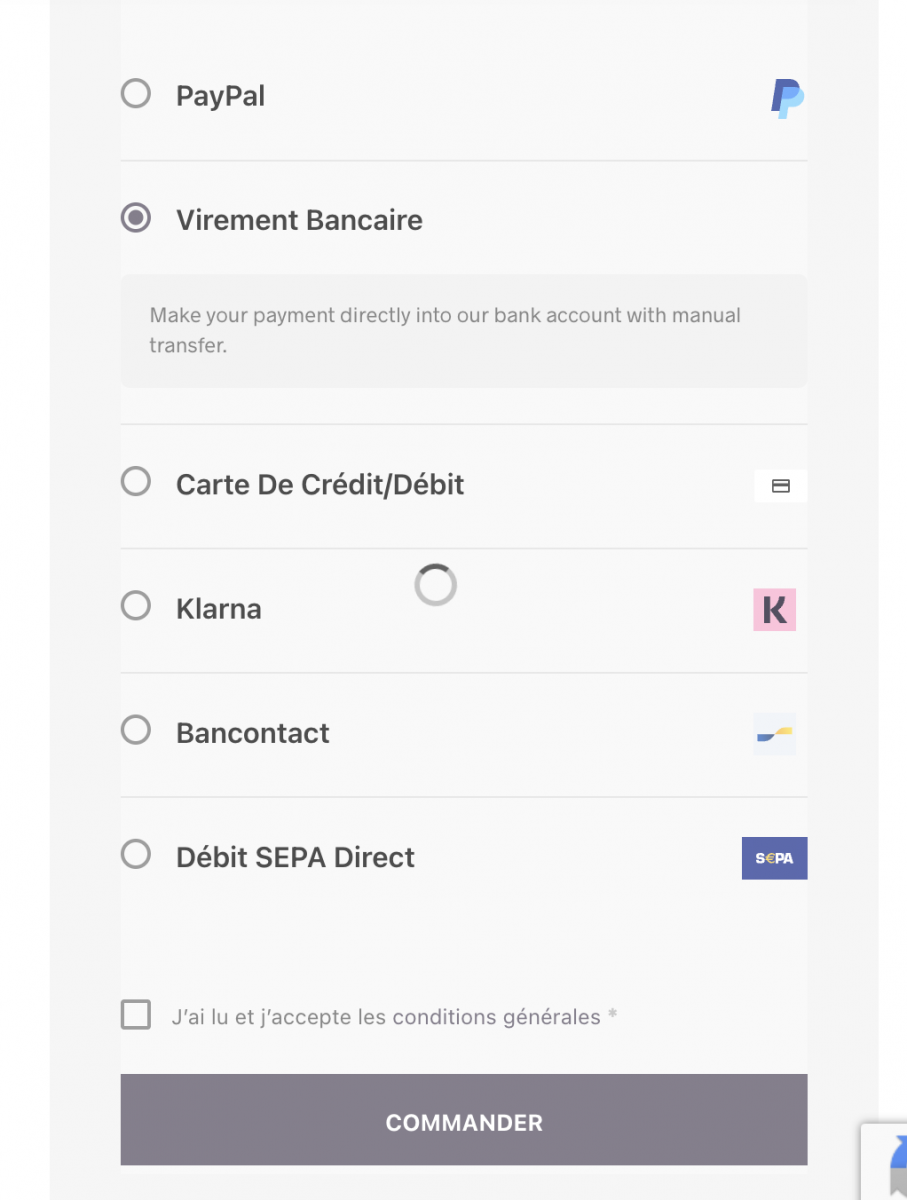The width and height of the screenshot is (907, 1200).
Task: Click the "Carte De Crédit/Débit" label text
Action: pyautogui.click(x=320, y=485)
